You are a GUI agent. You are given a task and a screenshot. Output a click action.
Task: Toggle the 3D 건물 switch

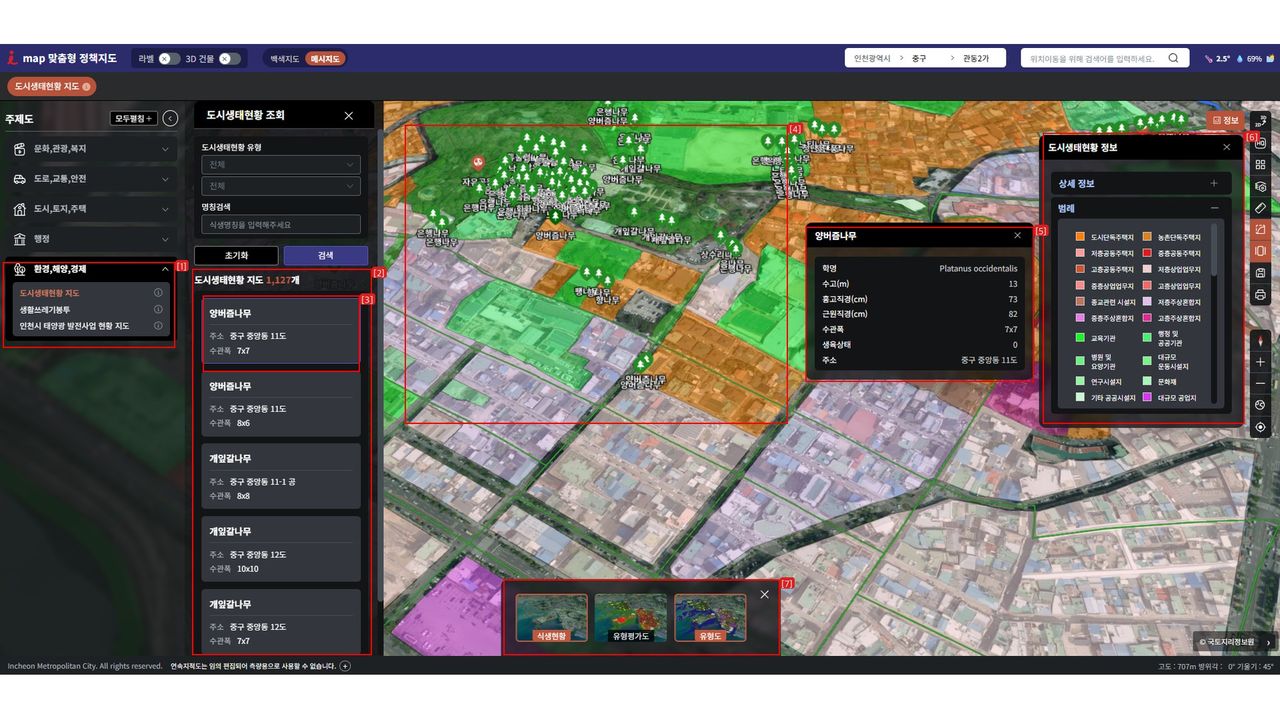coord(229,59)
